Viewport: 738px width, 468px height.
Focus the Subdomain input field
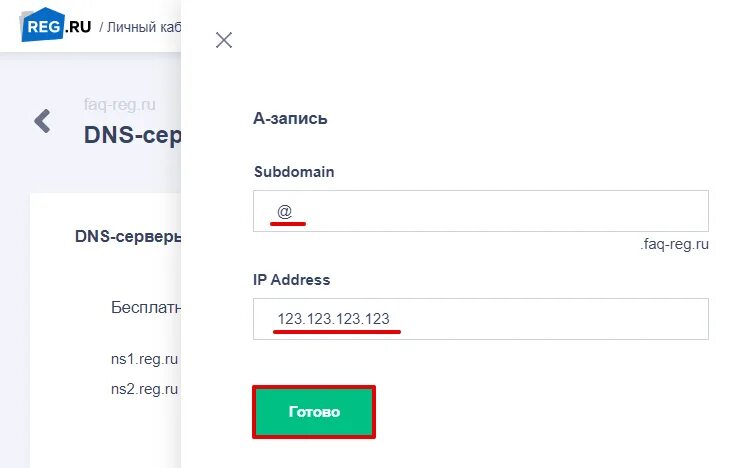coord(481,211)
